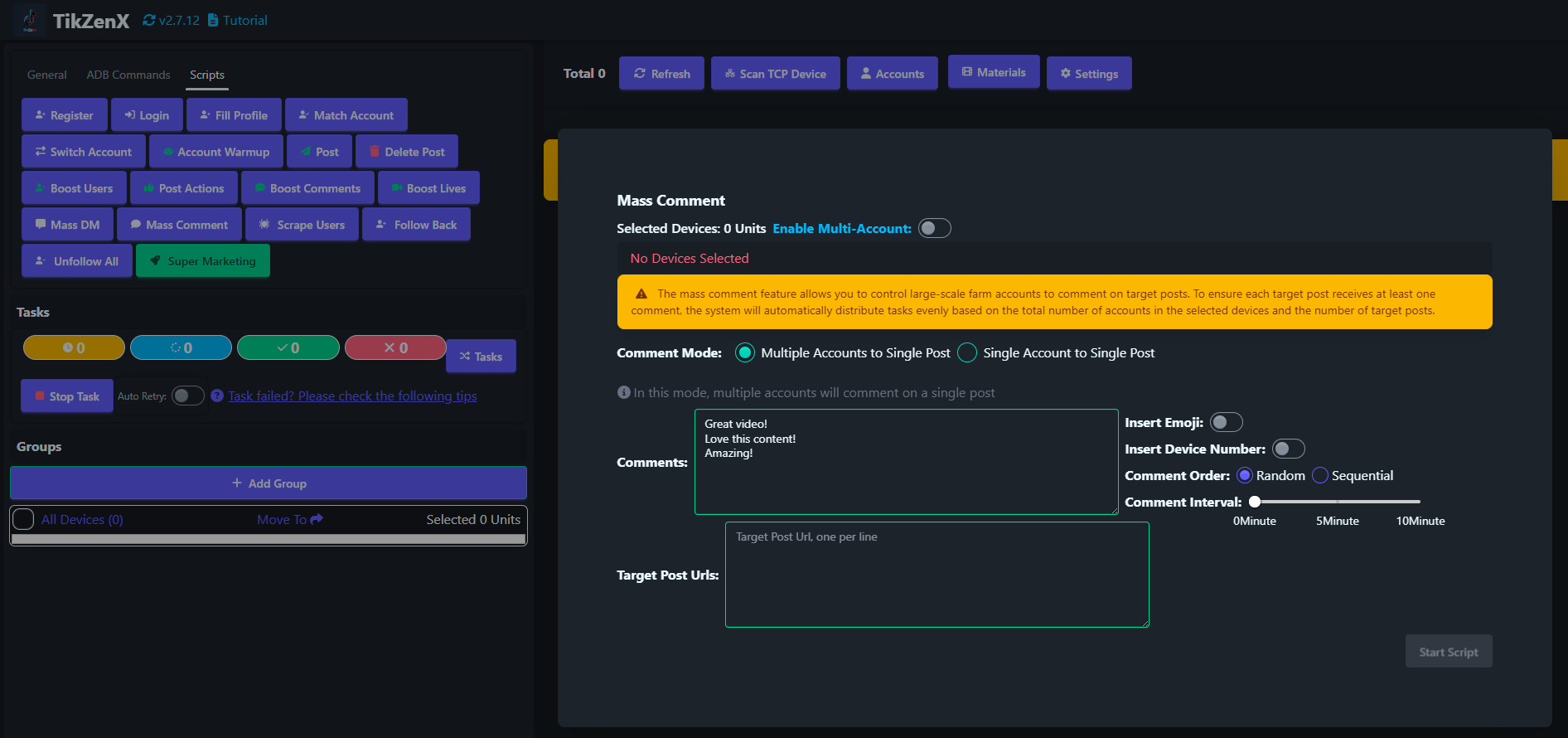Click the Delete Post trash button
The width and height of the screenshot is (1568, 738).
pyautogui.click(x=407, y=152)
